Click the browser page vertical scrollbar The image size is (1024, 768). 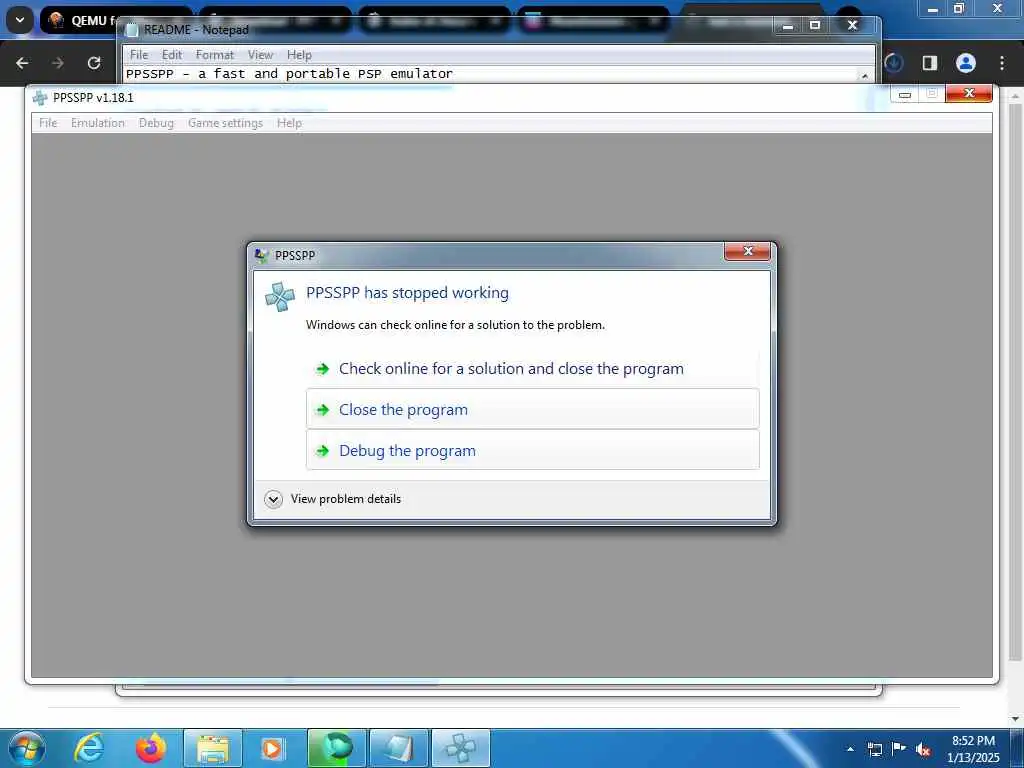click(1014, 382)
